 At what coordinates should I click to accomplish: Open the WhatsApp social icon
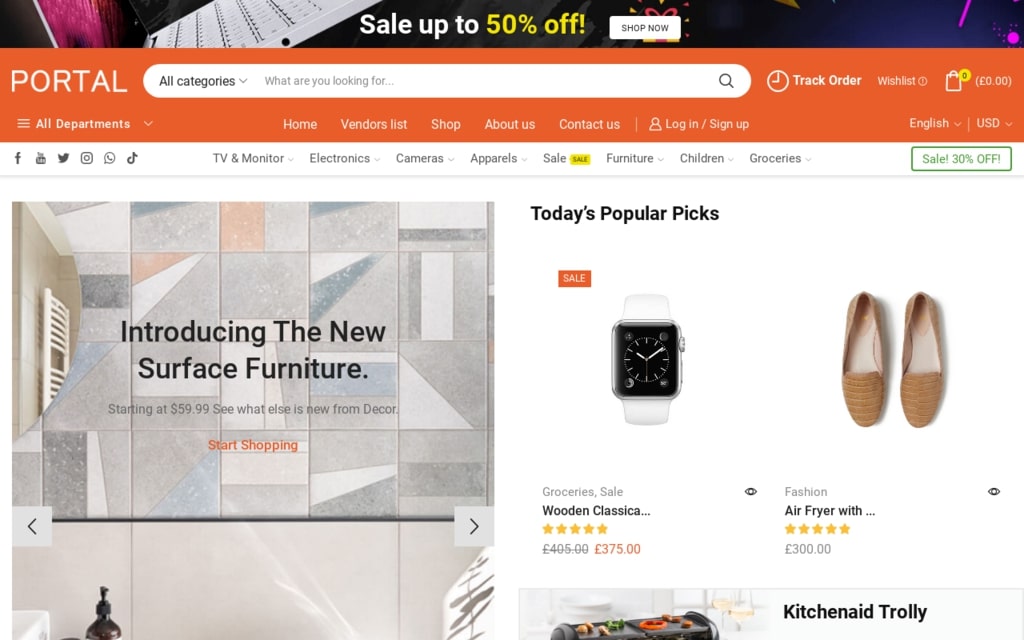point(109,158)
